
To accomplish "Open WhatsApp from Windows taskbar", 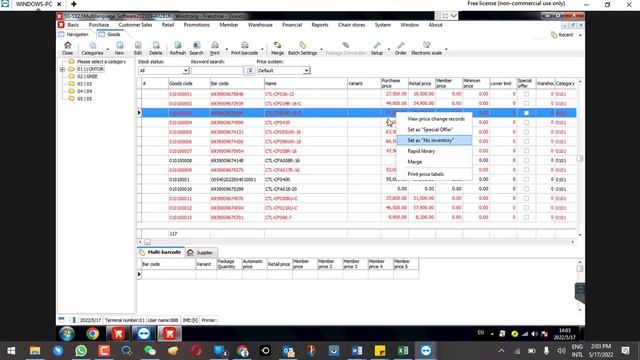I will click(81, 351).
